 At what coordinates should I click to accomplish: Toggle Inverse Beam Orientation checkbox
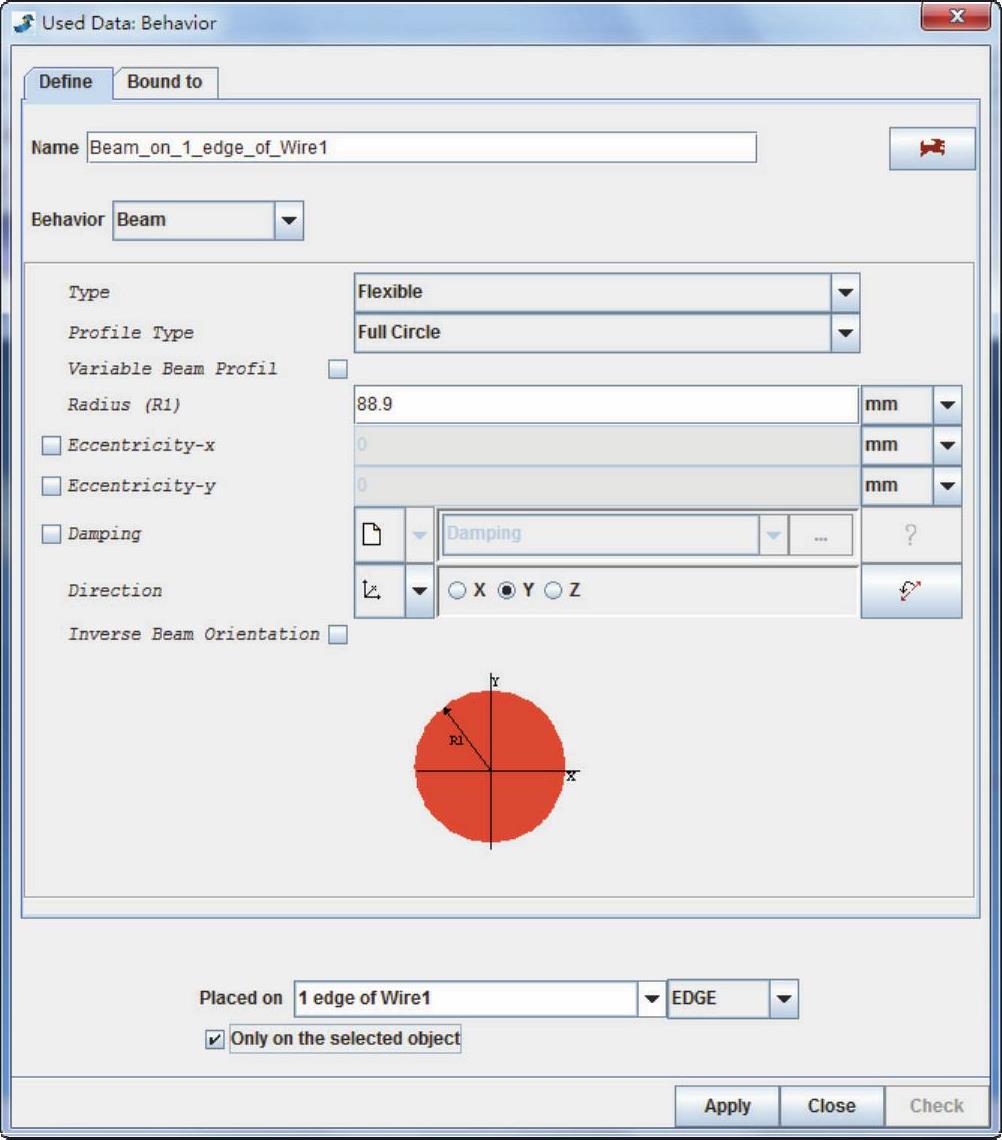[338, 635]
